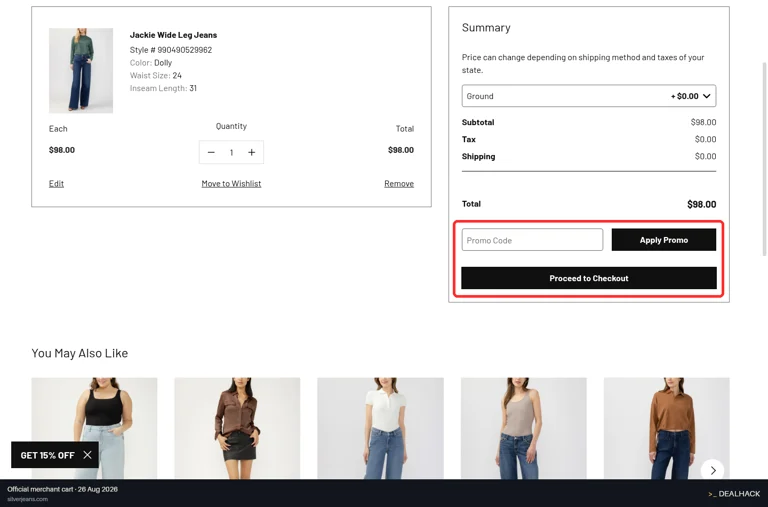
Task: Select the Waist Size: 24 text
Action: click(x=156, y=75)
